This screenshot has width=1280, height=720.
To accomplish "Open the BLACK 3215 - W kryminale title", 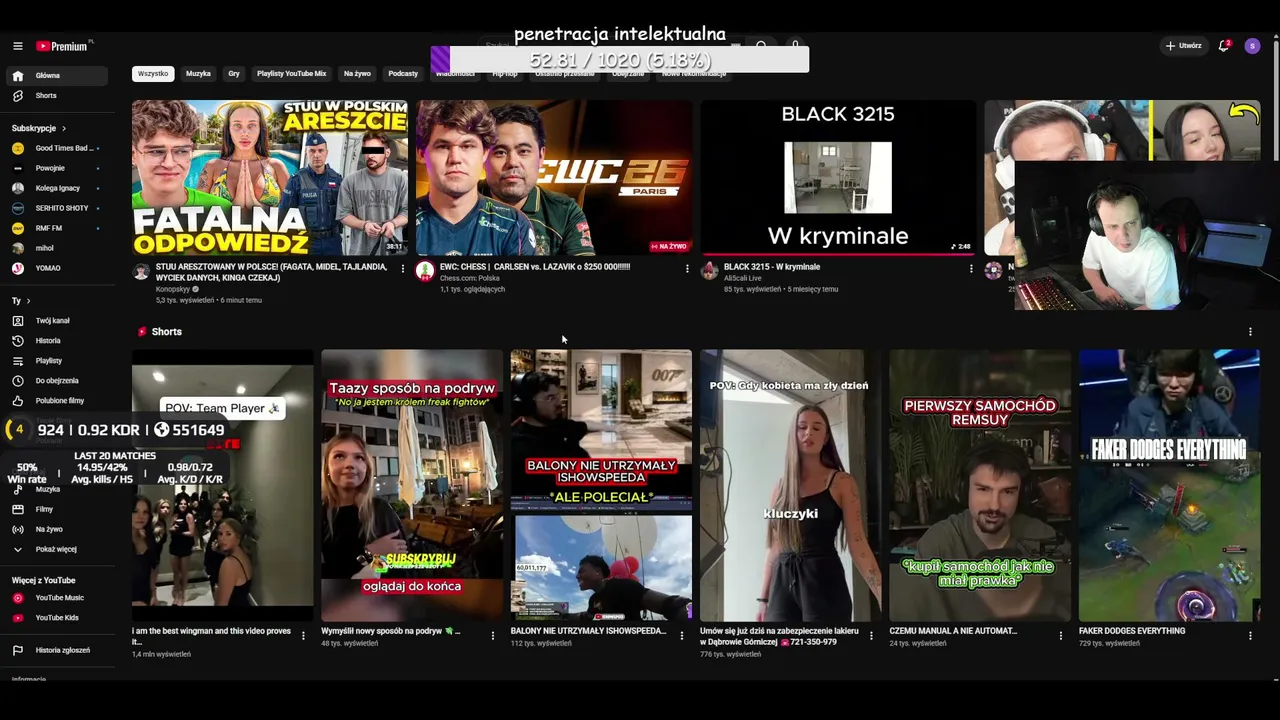I will [x=772, y=267].
